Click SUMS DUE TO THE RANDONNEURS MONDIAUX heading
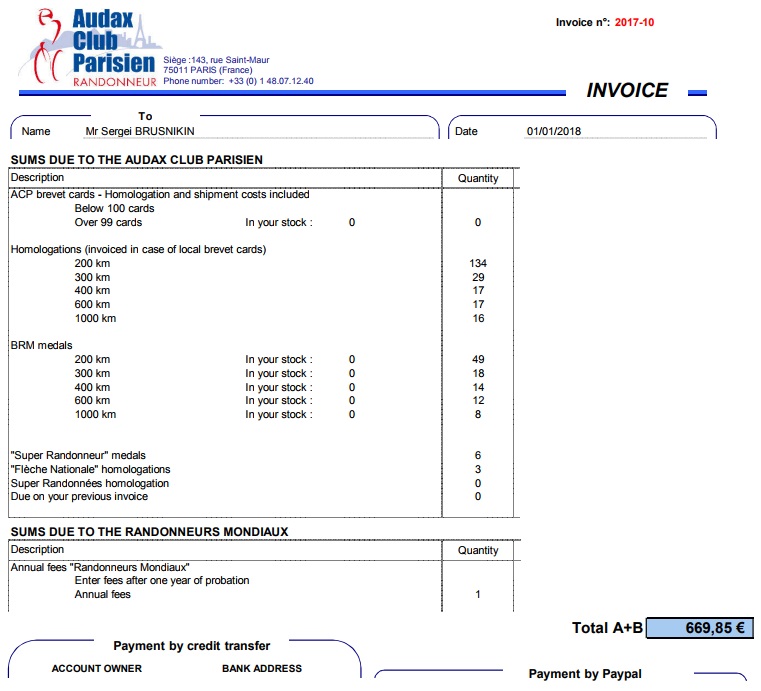This screenshot has height=691, width=761. click(149, 532)
